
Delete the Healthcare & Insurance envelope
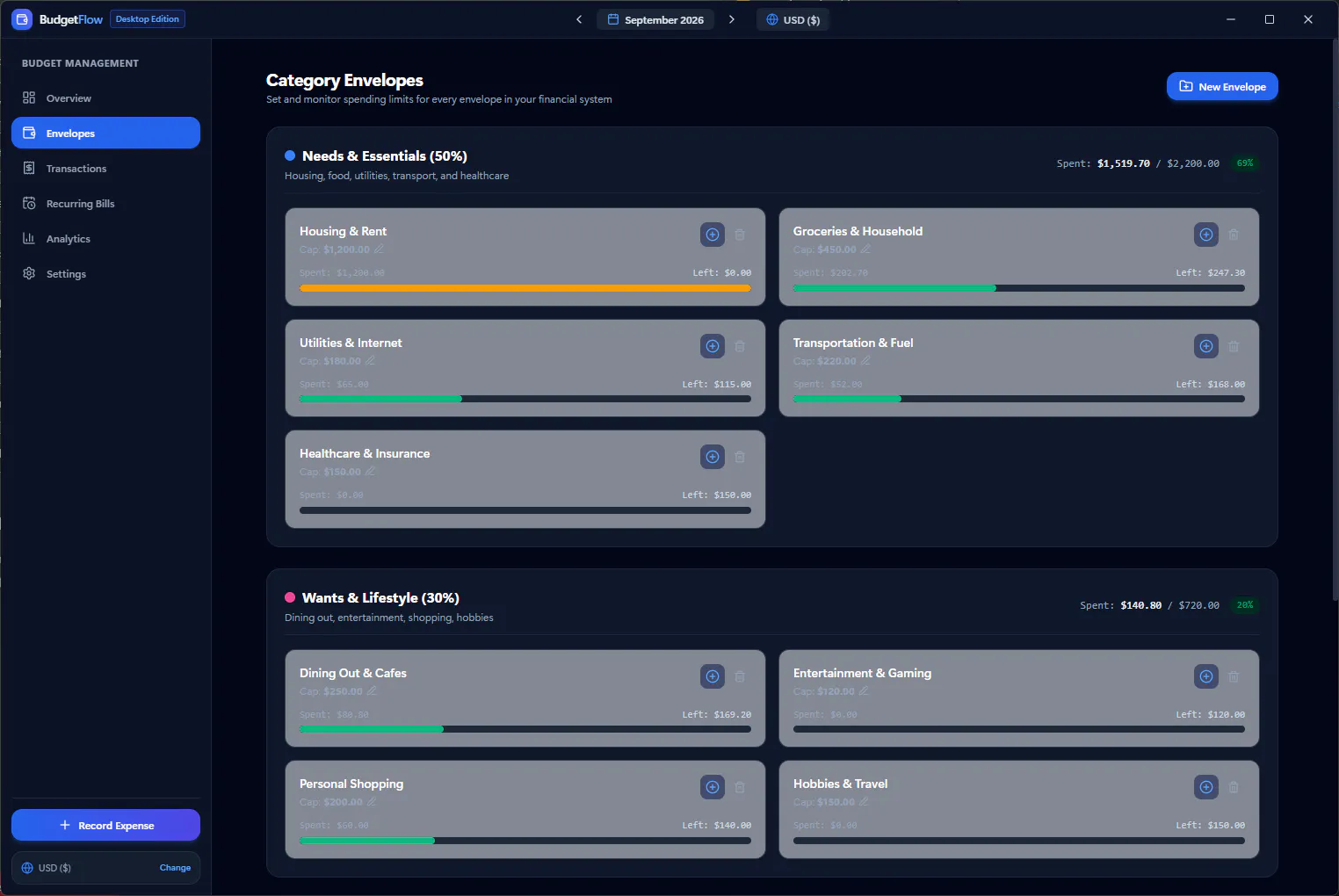pos(740,457)
